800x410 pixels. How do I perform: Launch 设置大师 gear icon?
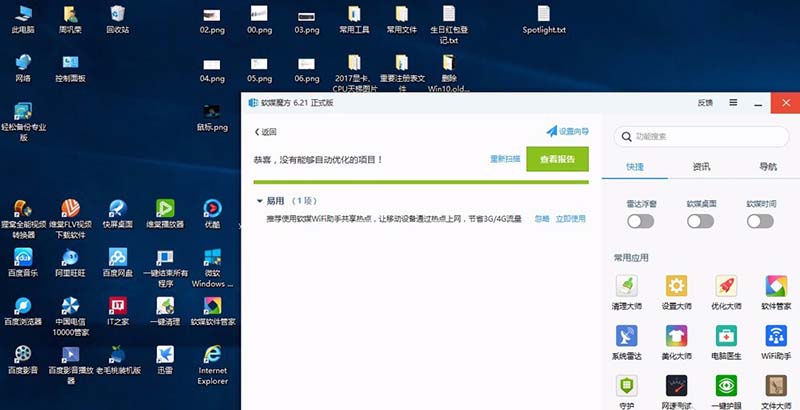click(677, 287)
